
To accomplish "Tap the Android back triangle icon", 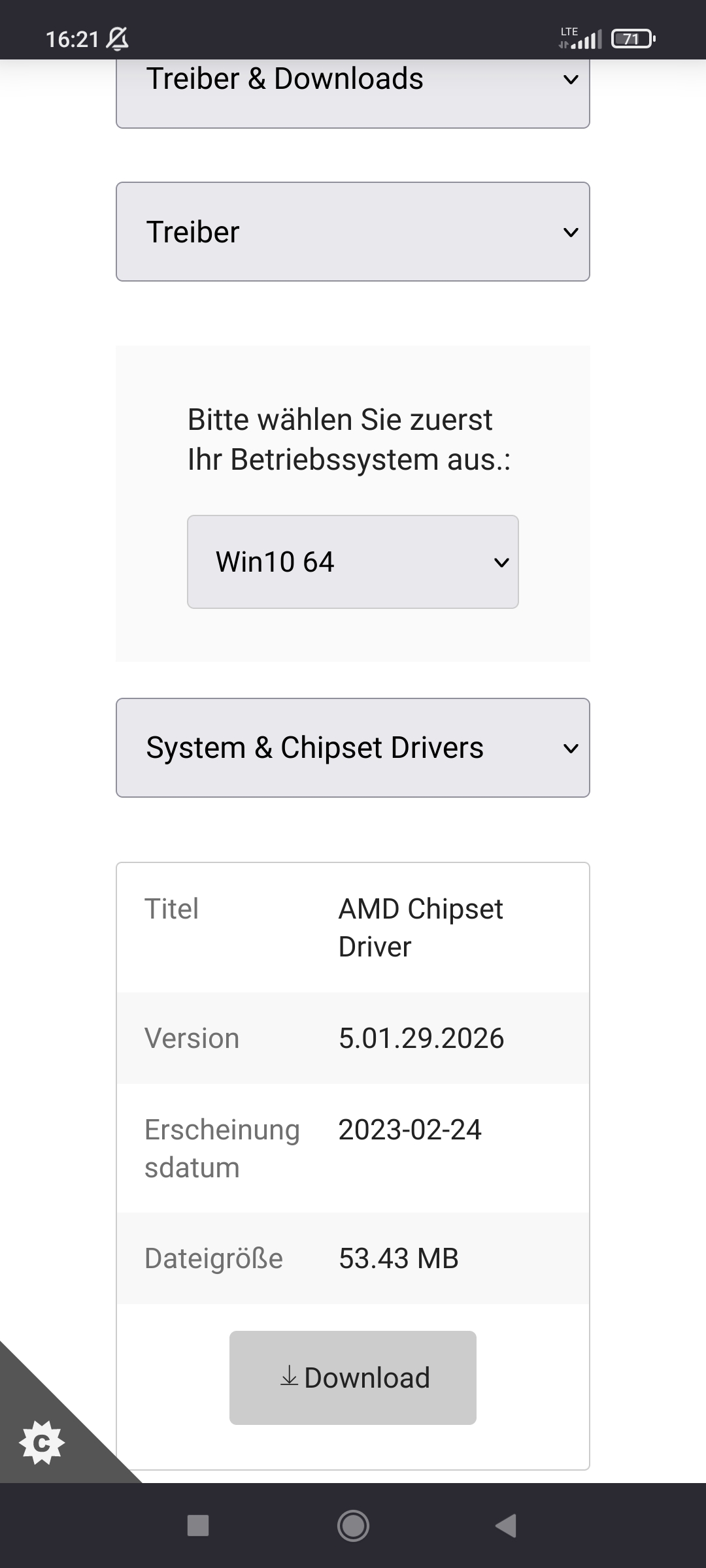I will (x=507, y=1526).
